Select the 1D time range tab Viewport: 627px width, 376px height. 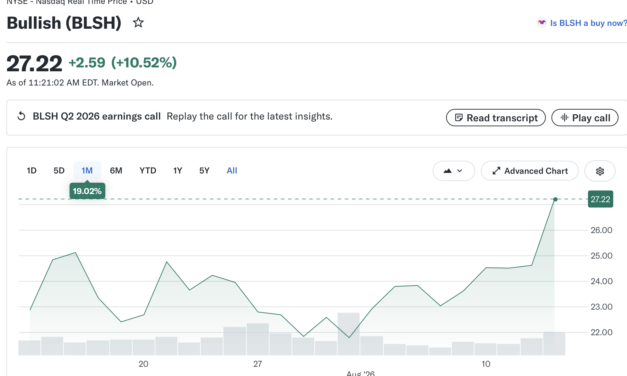[32, 170]
